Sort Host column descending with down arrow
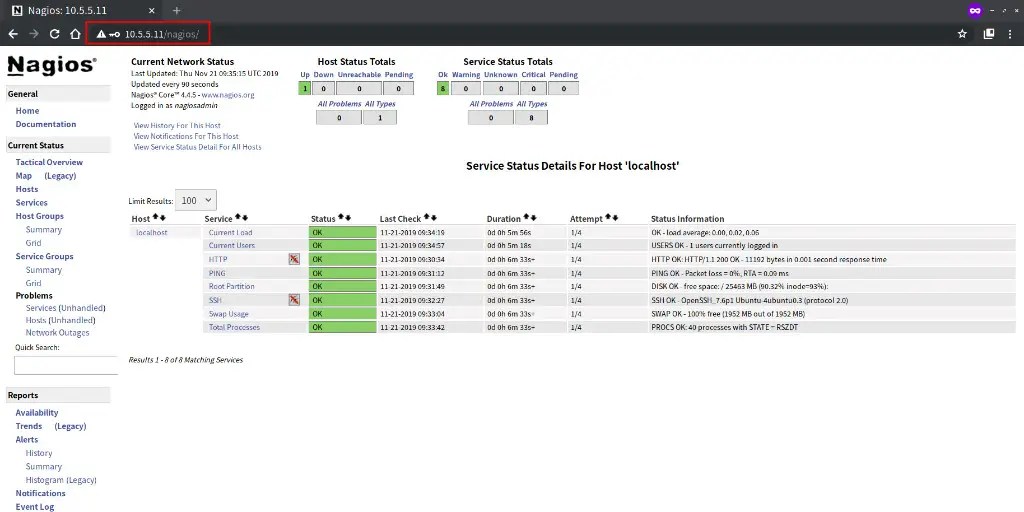This screenshot has width=1024, height=512. tap(162, 217)
